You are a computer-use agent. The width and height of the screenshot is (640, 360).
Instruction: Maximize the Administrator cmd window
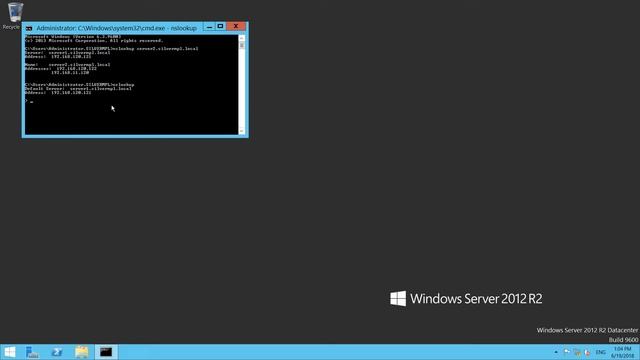pos(220,27)
